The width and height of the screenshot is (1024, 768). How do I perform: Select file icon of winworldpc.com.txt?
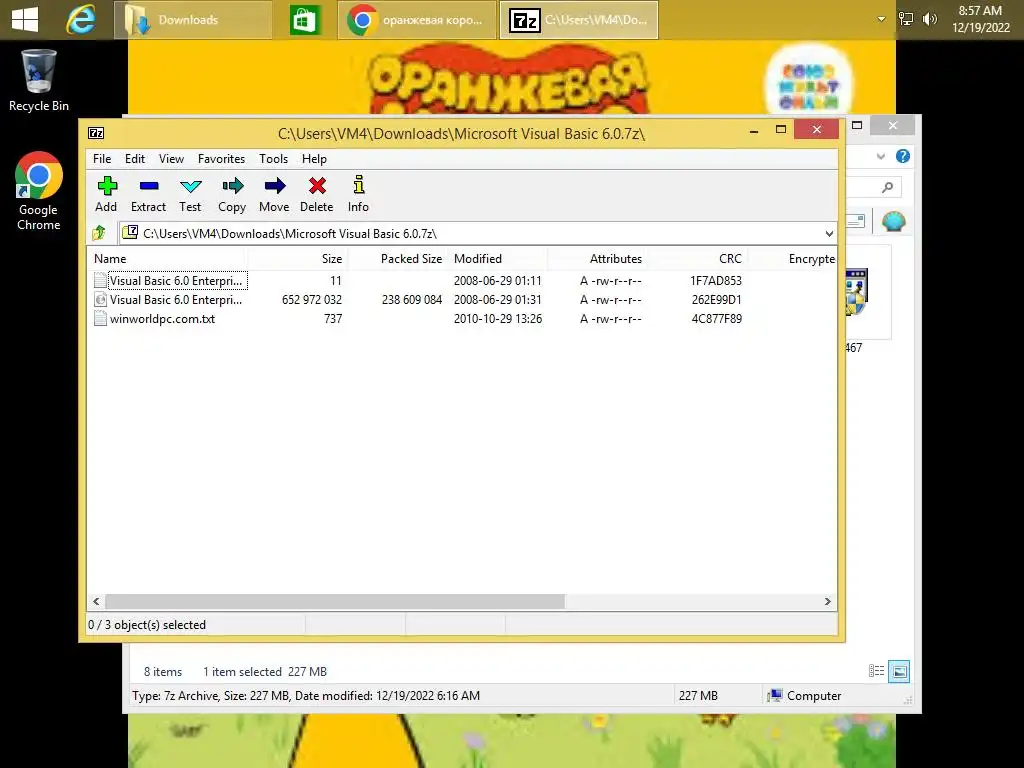[x=100, y=319]
